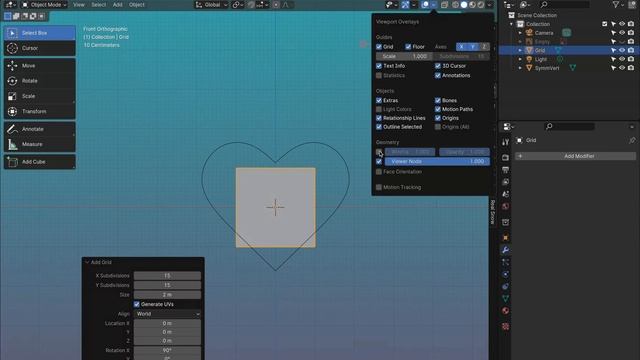Collapse the Collection in outliner
Screen dimensions: 640x360
511,24
